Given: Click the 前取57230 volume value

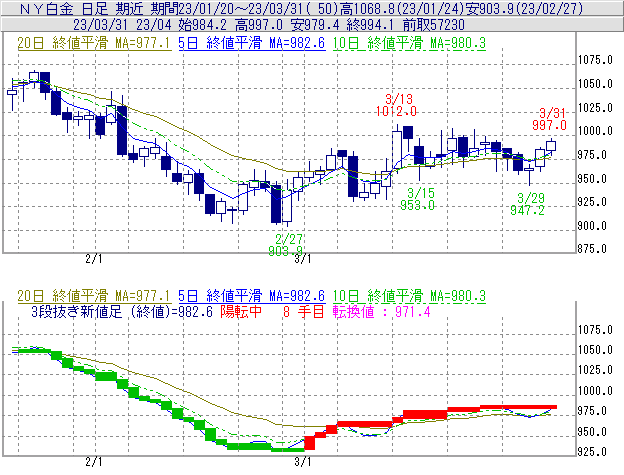Looking at the screenshot, I should 434,25.
